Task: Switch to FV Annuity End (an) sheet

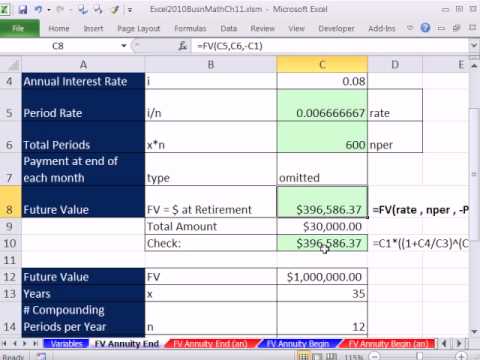Action: pyautogui.click(x=211, y=344)
